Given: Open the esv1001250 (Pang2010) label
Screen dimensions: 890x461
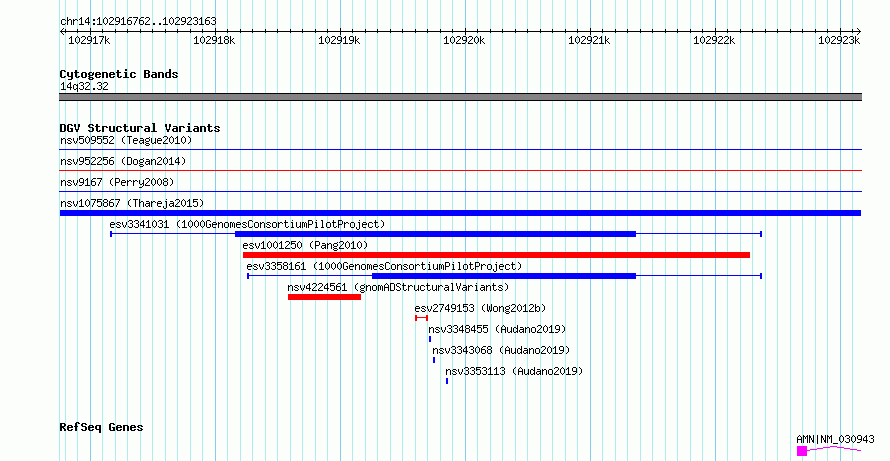Looking at the screenshot, I should [305, 245].
